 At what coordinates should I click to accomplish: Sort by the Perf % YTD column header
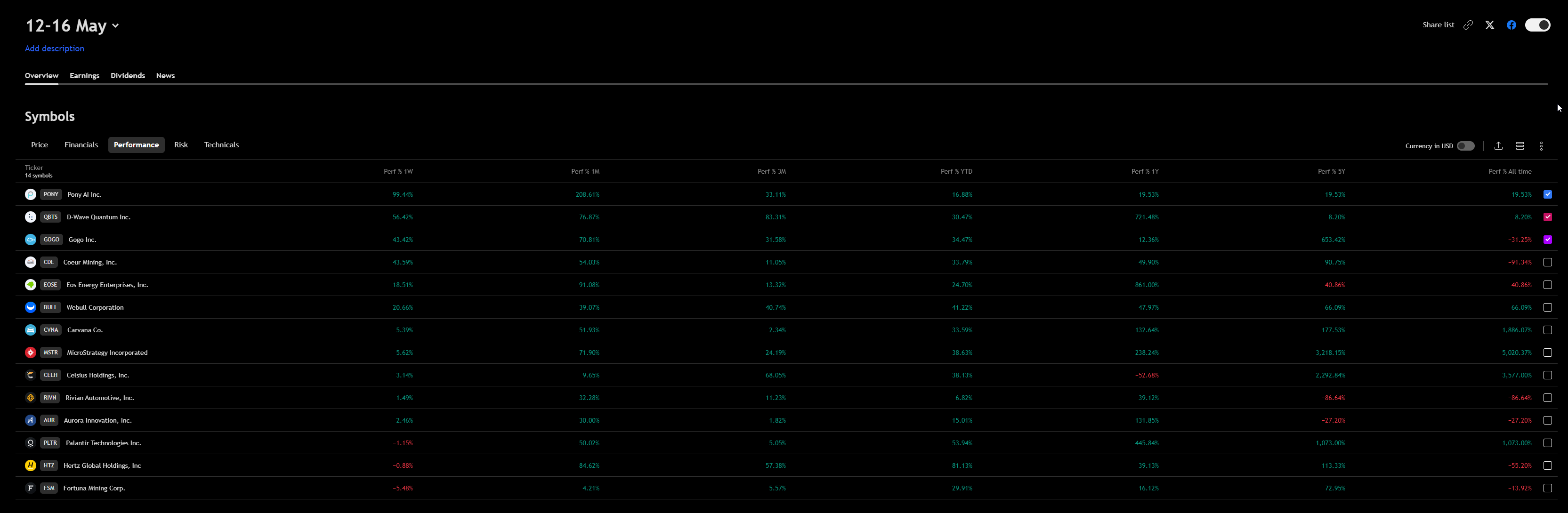click(956, 172)
